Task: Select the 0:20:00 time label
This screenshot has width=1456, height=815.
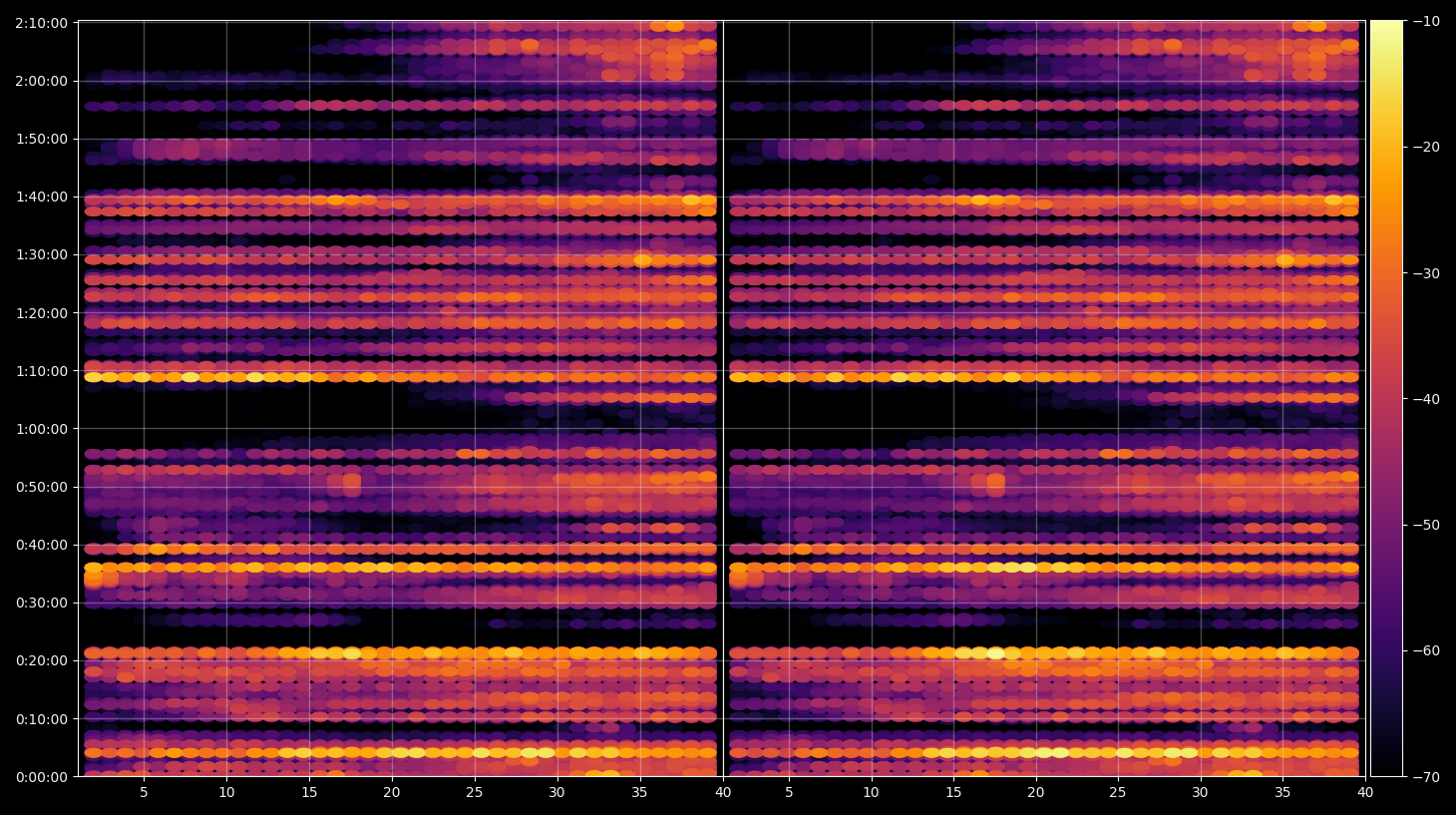Action: click(x=41, y=660)
